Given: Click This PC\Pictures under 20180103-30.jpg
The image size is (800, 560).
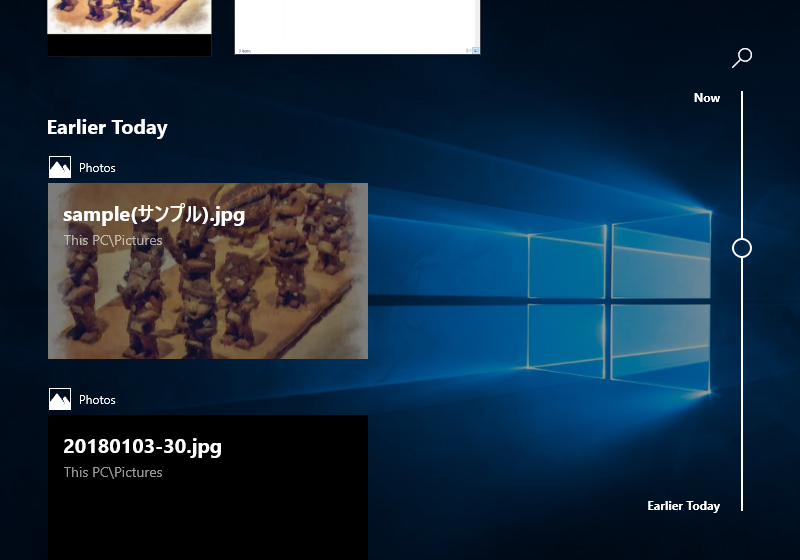Looking at the screenshot, I should [x=113, y=472].
